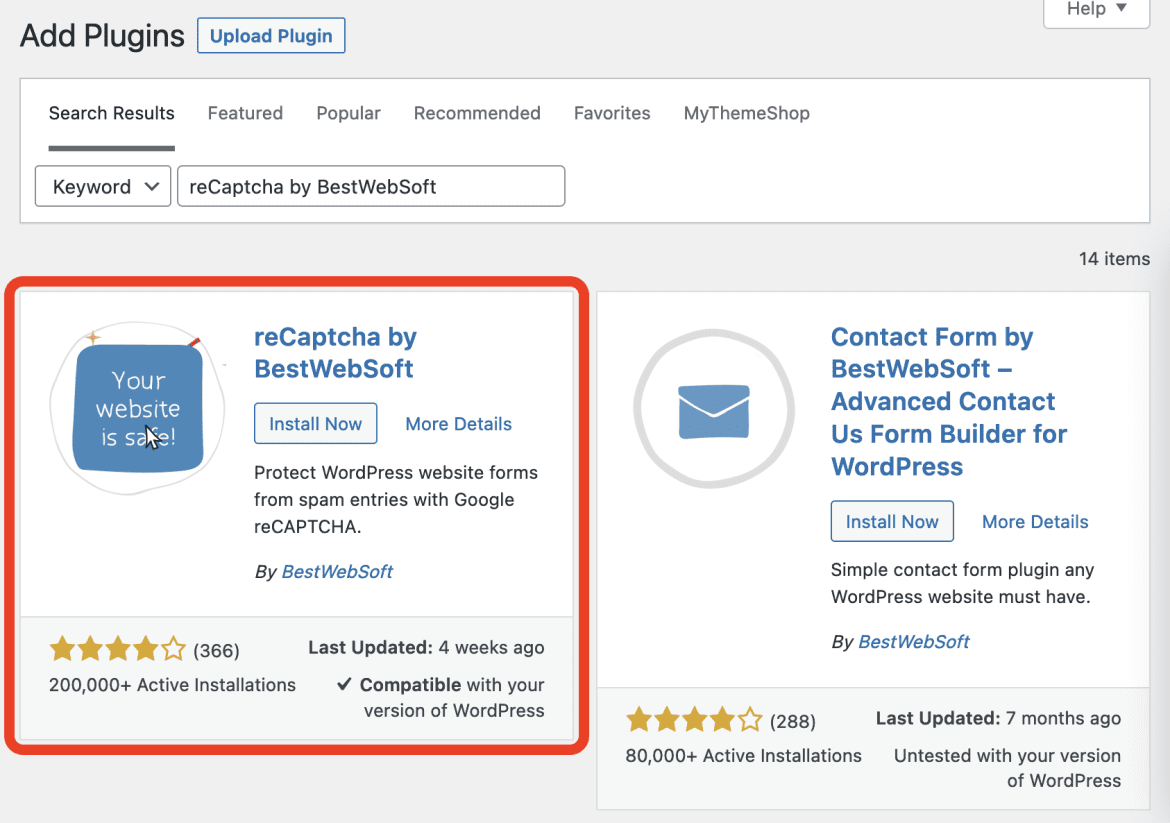
Task: Install the Contact Form by BestWebSoft plugin
Action: [x=892, y=521]
